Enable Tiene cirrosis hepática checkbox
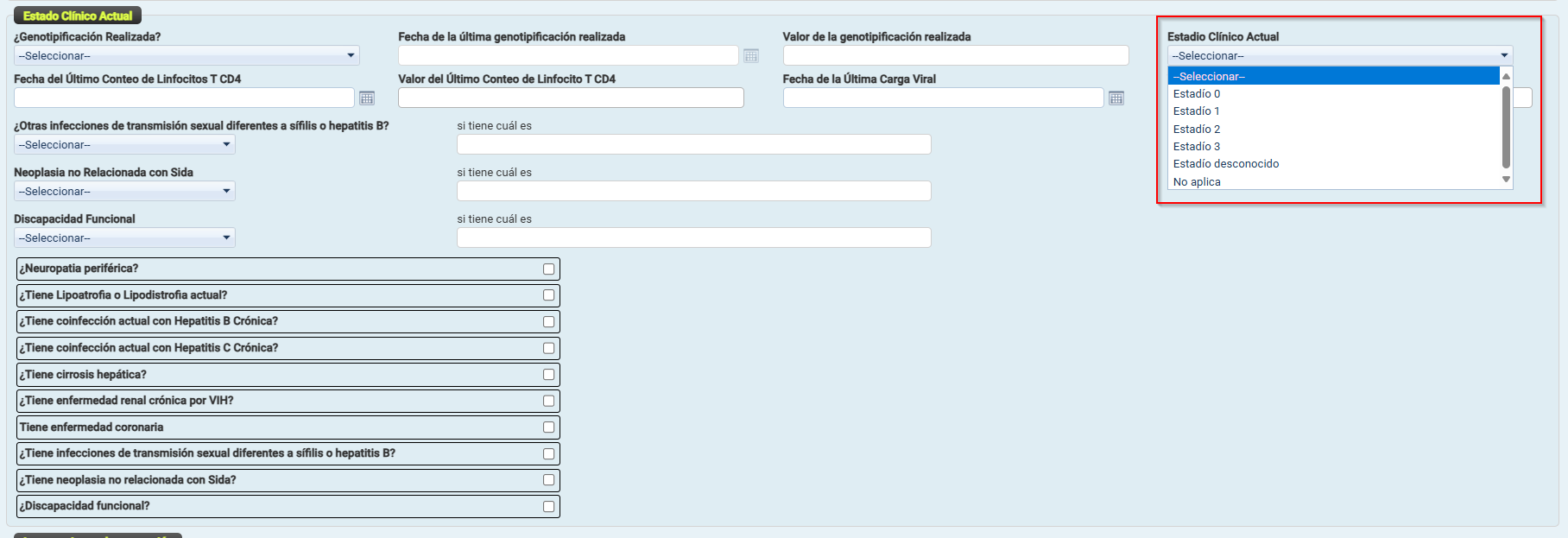The image size is (1568, 538). point(548,375)
